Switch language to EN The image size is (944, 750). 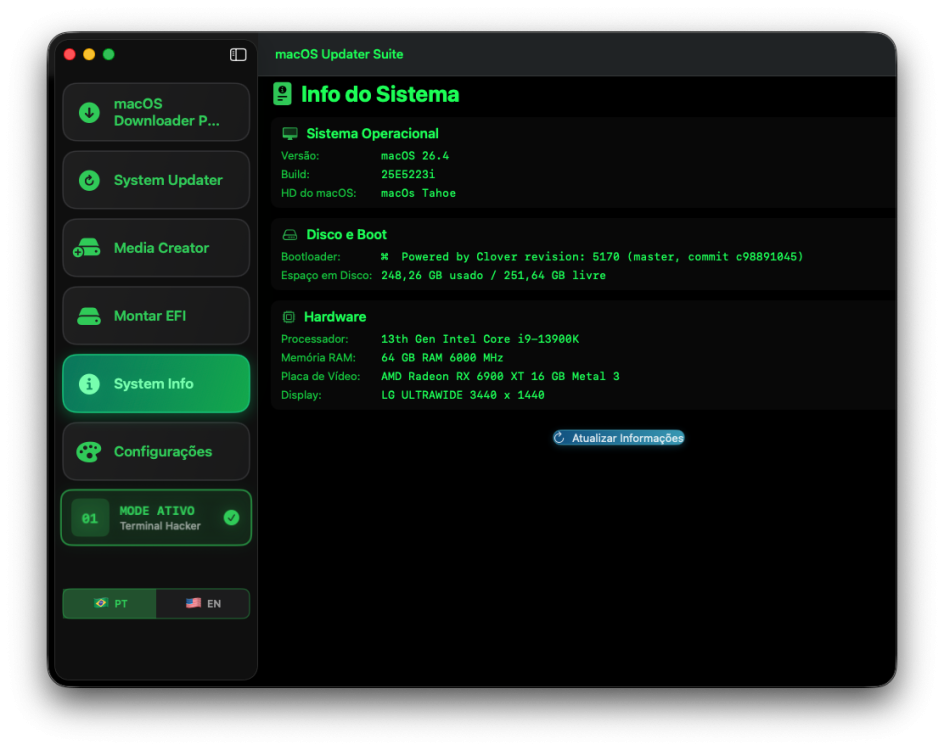pos(203,603)
